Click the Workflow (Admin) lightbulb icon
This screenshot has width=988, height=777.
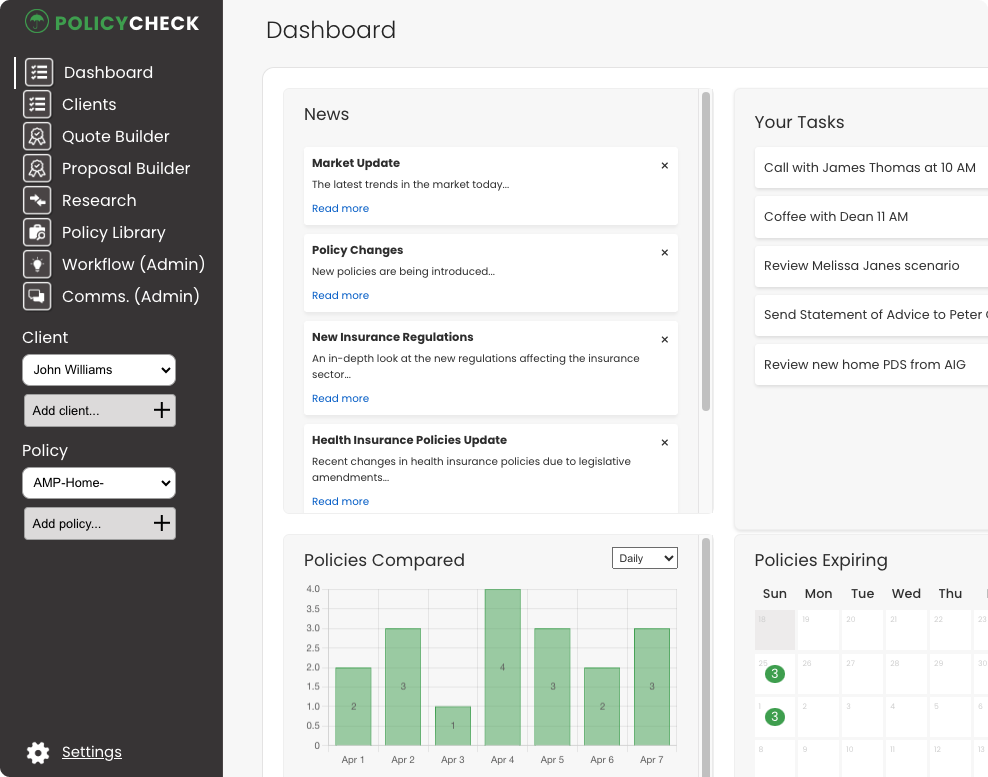(37, 264)
